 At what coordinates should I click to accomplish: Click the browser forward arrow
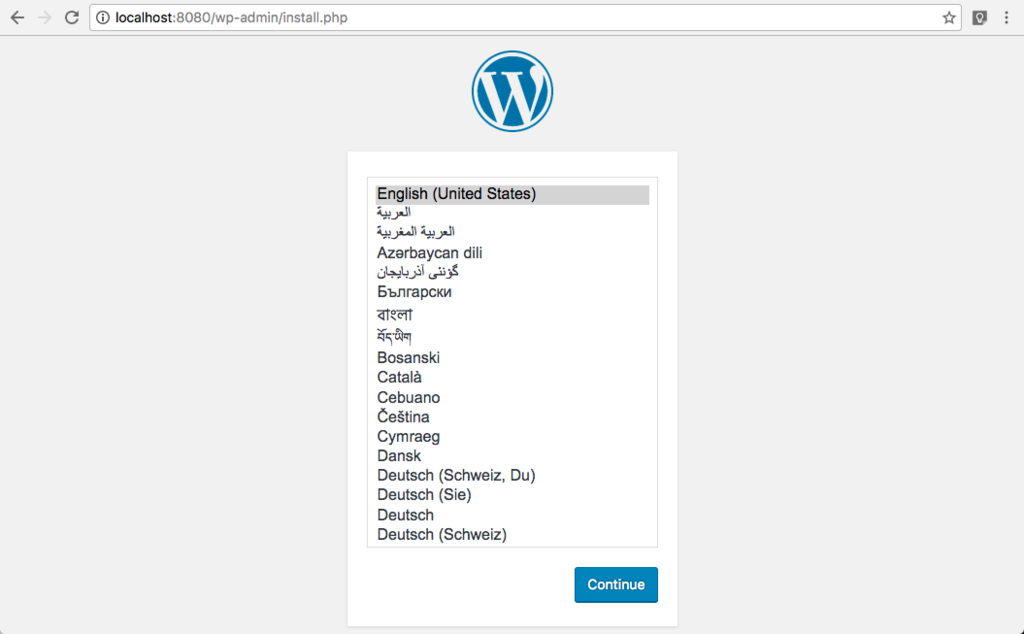(x=44, y=18)
